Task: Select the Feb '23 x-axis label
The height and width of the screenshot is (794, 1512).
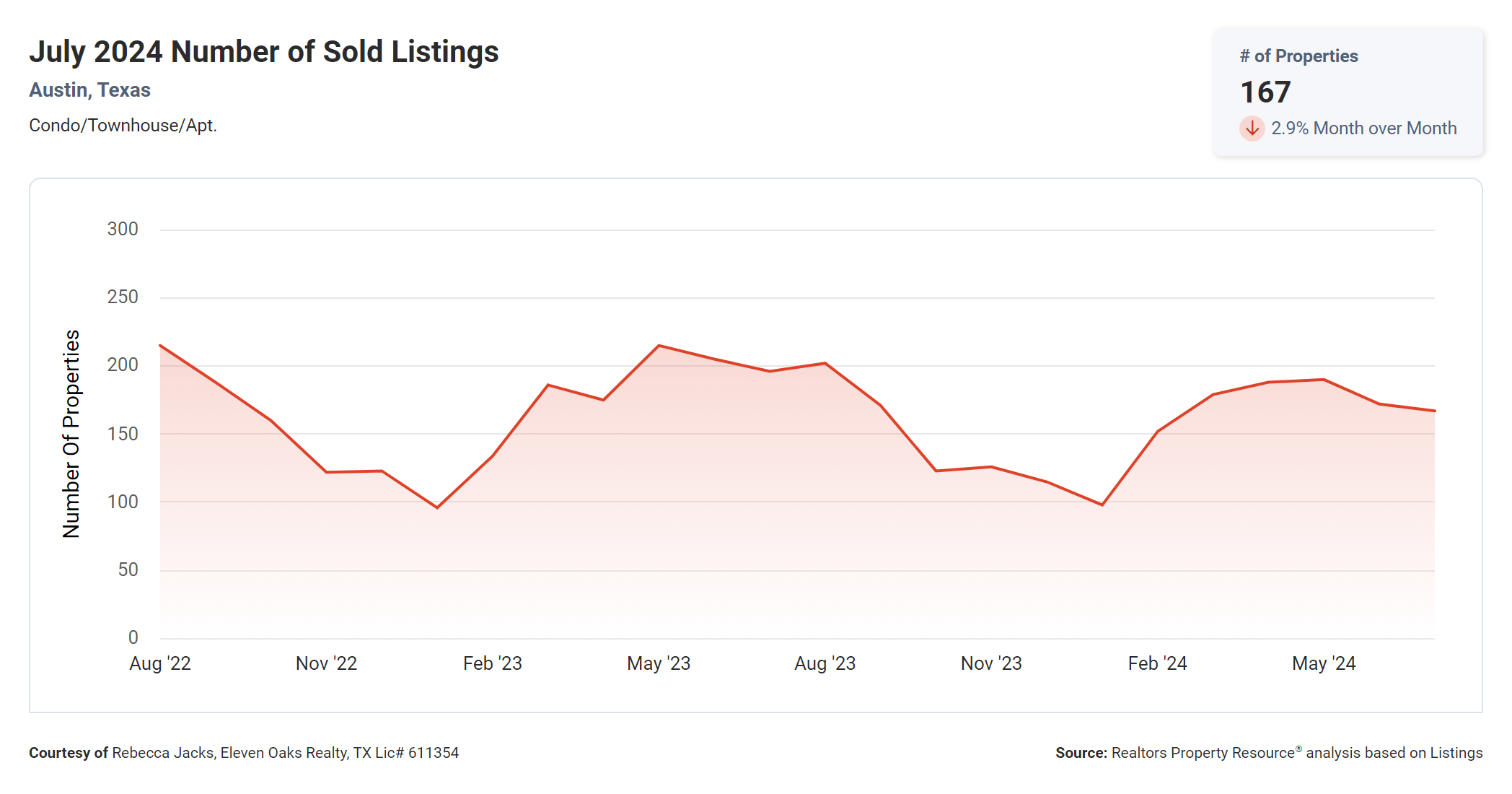Action: coord(492,663)
